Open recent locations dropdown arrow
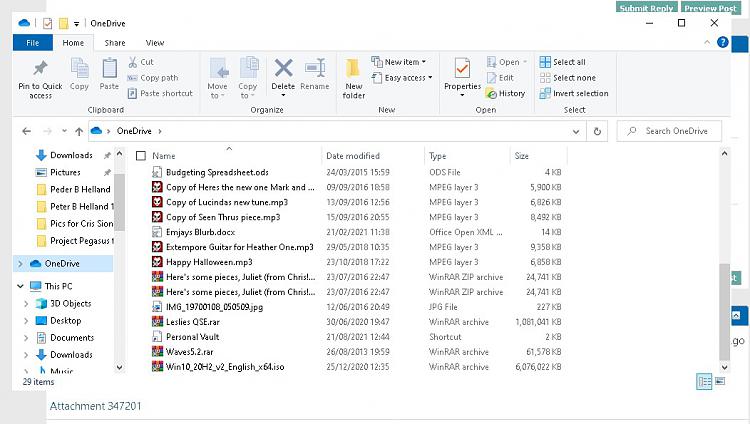 pos(64,131)
